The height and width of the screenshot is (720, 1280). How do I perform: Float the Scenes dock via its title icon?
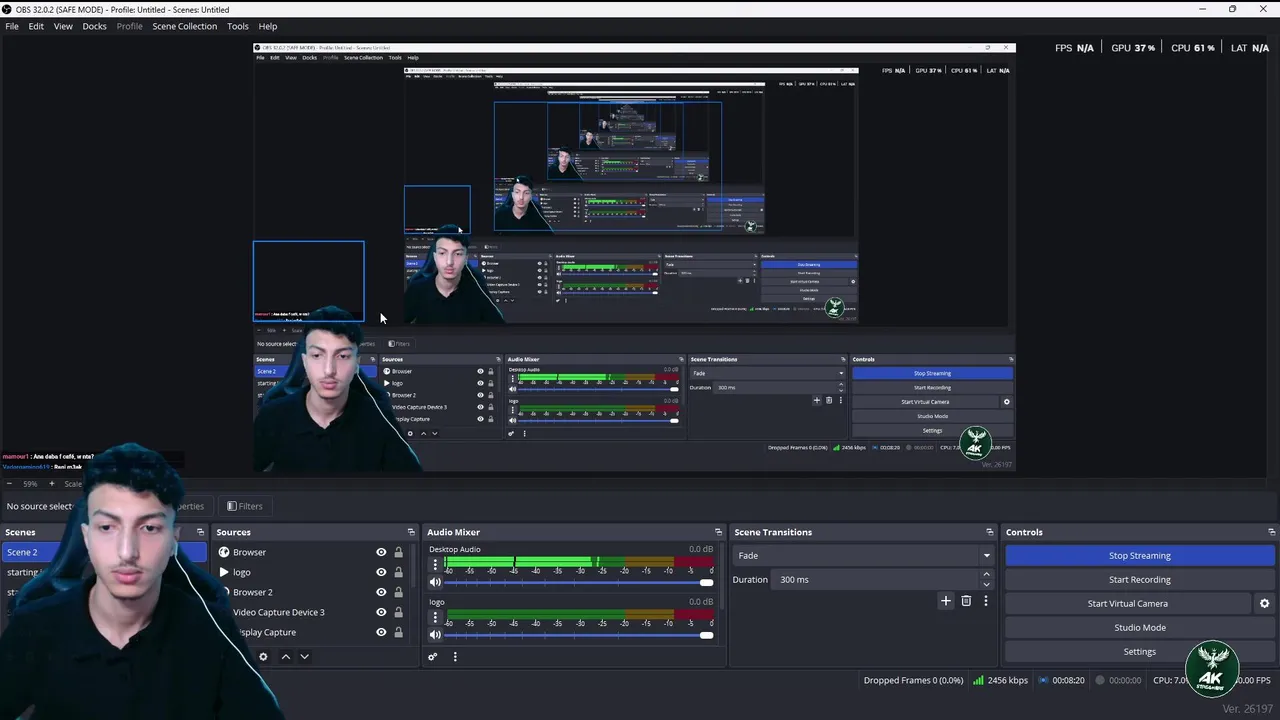[x=200, y=532]
